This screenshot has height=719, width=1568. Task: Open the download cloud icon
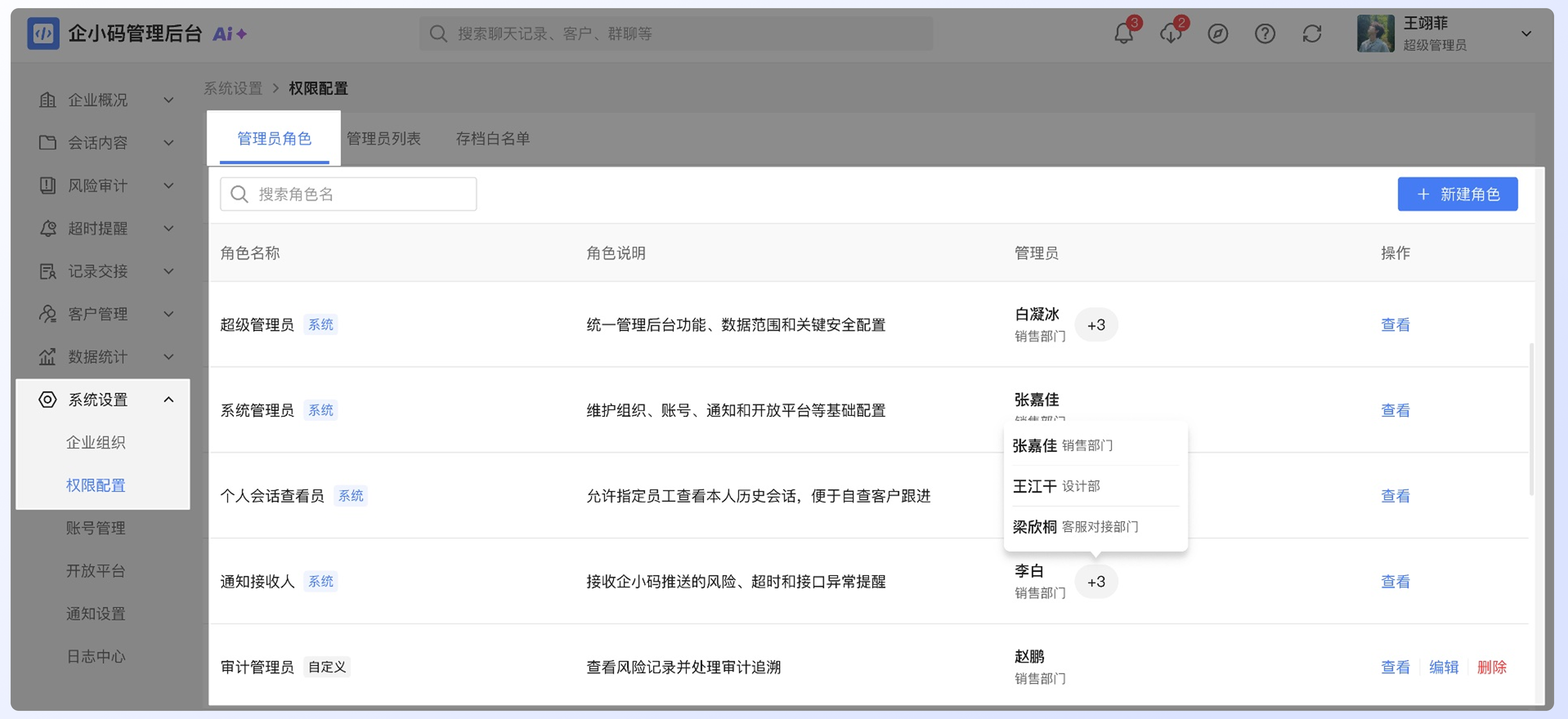(1171, 33)
